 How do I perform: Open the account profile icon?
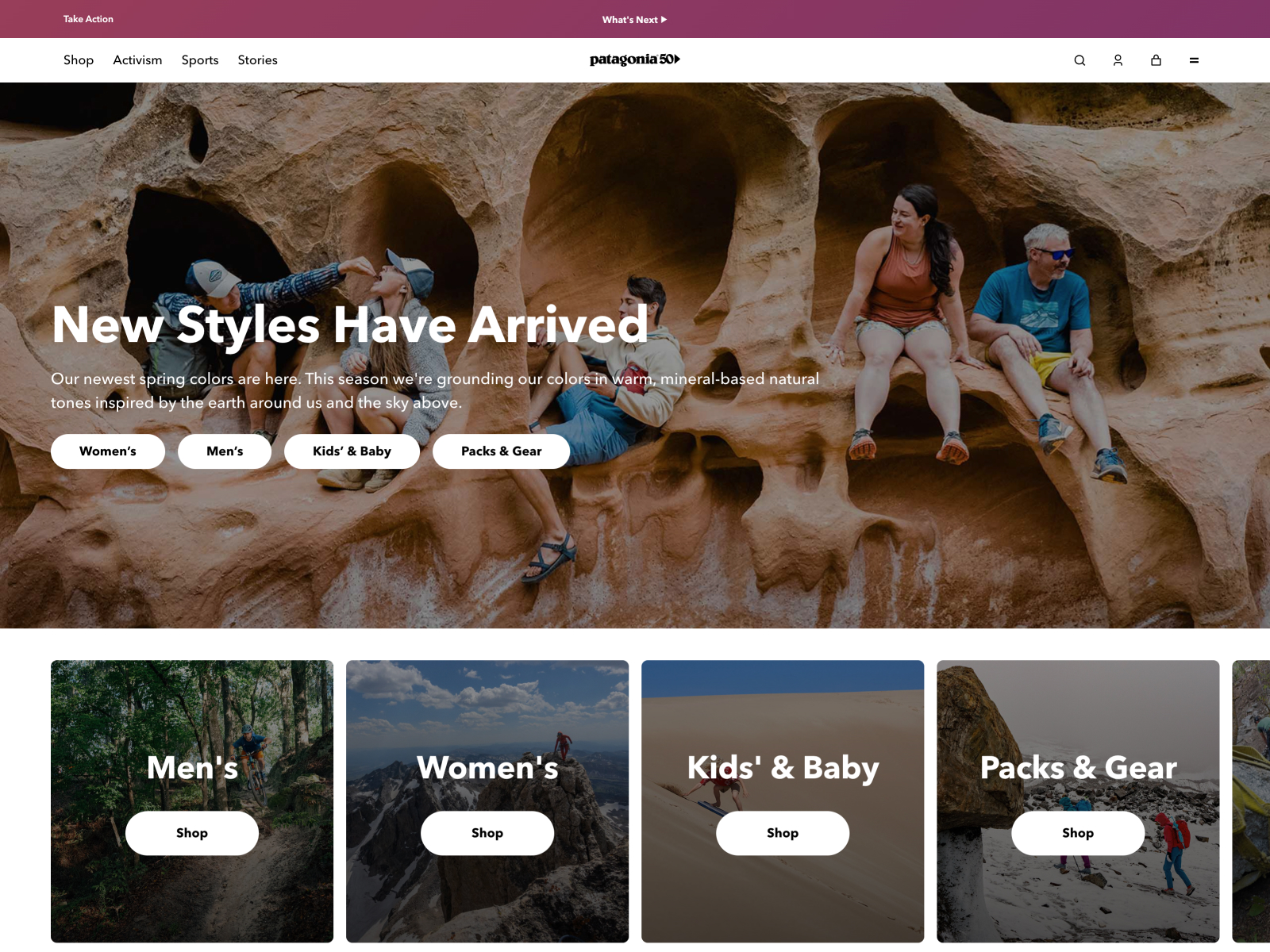(1118, 60)
